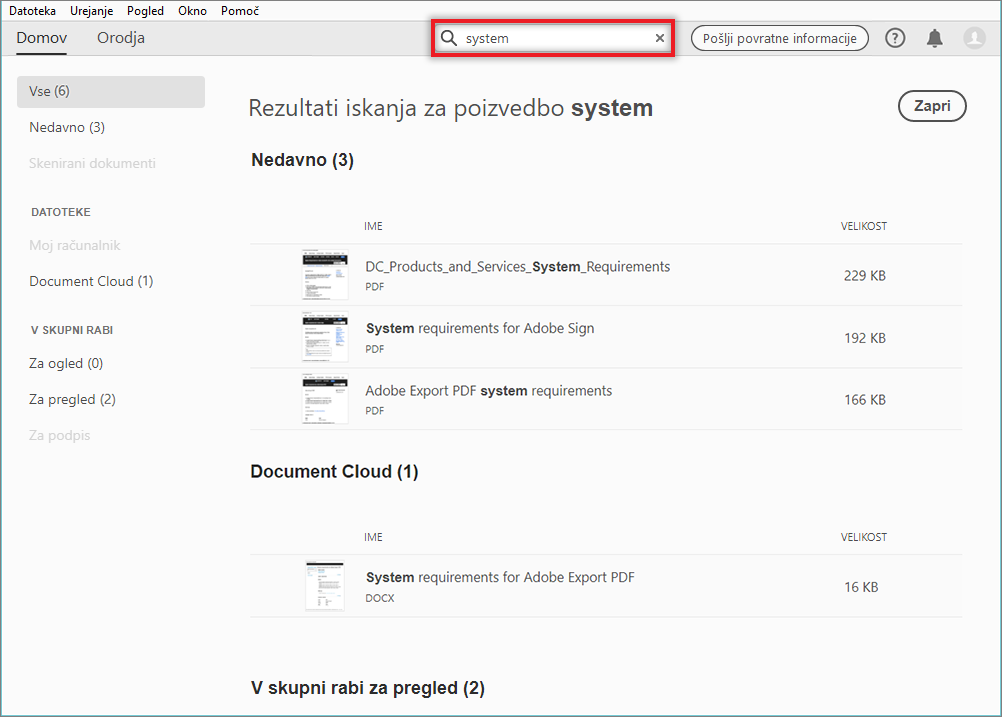Click the search field containing "system"
The height and width of the screenshot is (717, 1002).
point(553,38)
